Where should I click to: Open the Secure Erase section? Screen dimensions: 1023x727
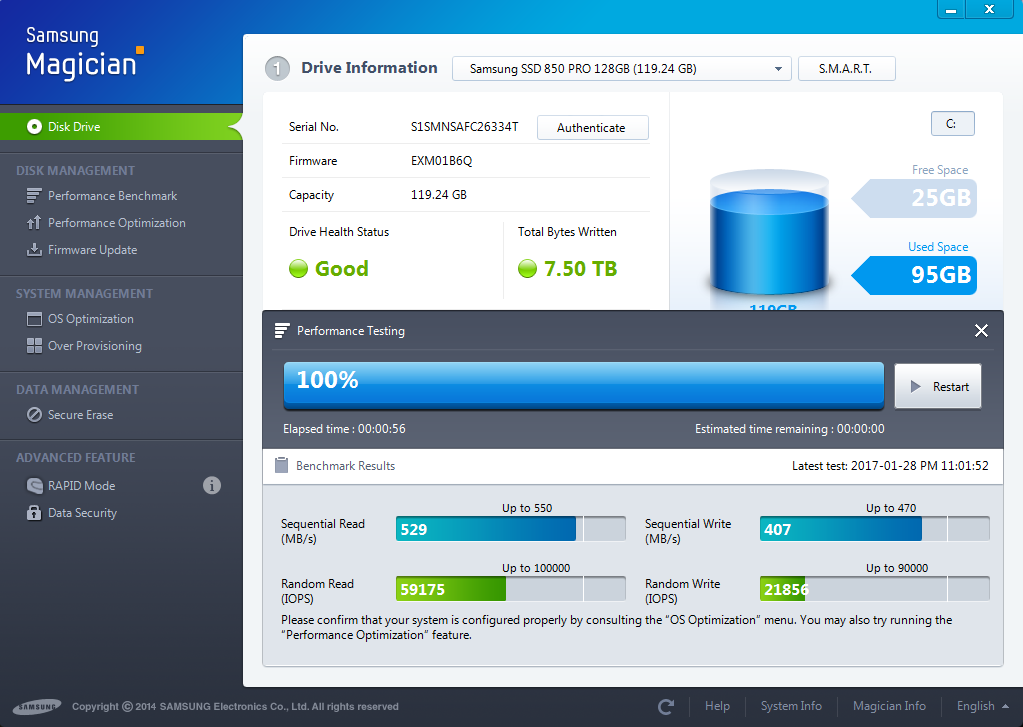[80, 415]
